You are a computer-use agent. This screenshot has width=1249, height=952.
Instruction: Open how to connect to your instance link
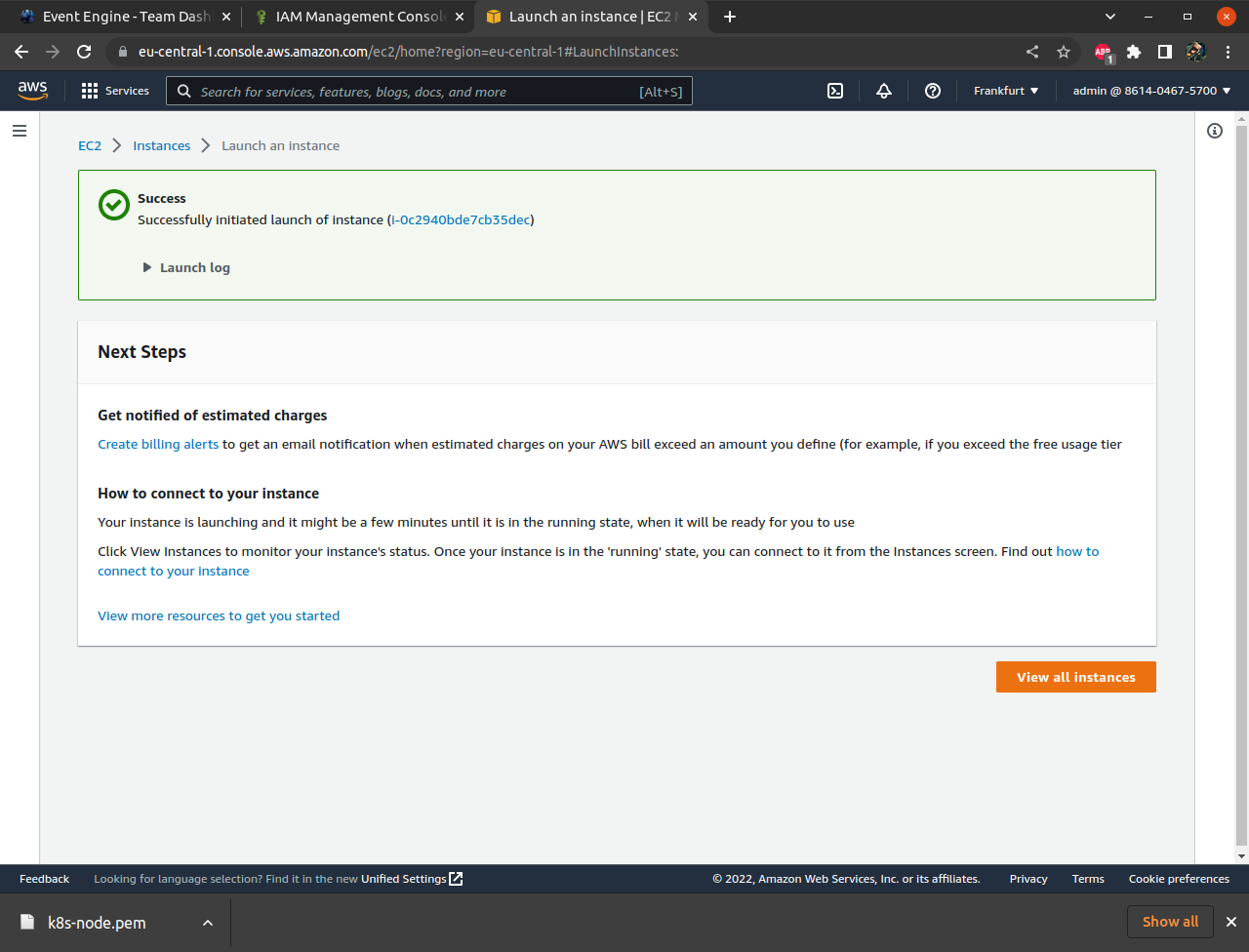coord(1077,552)
